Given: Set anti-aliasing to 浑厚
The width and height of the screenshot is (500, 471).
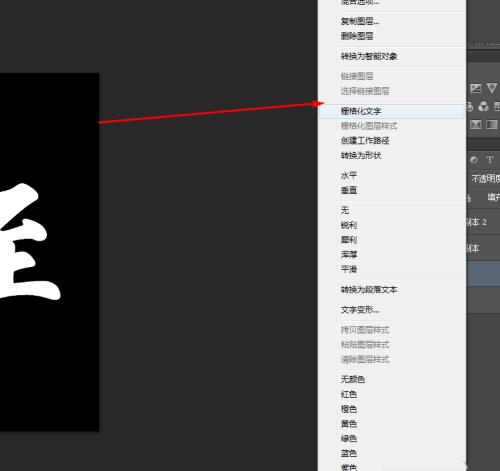Looking at the screenshot, I should coord(349,254).
